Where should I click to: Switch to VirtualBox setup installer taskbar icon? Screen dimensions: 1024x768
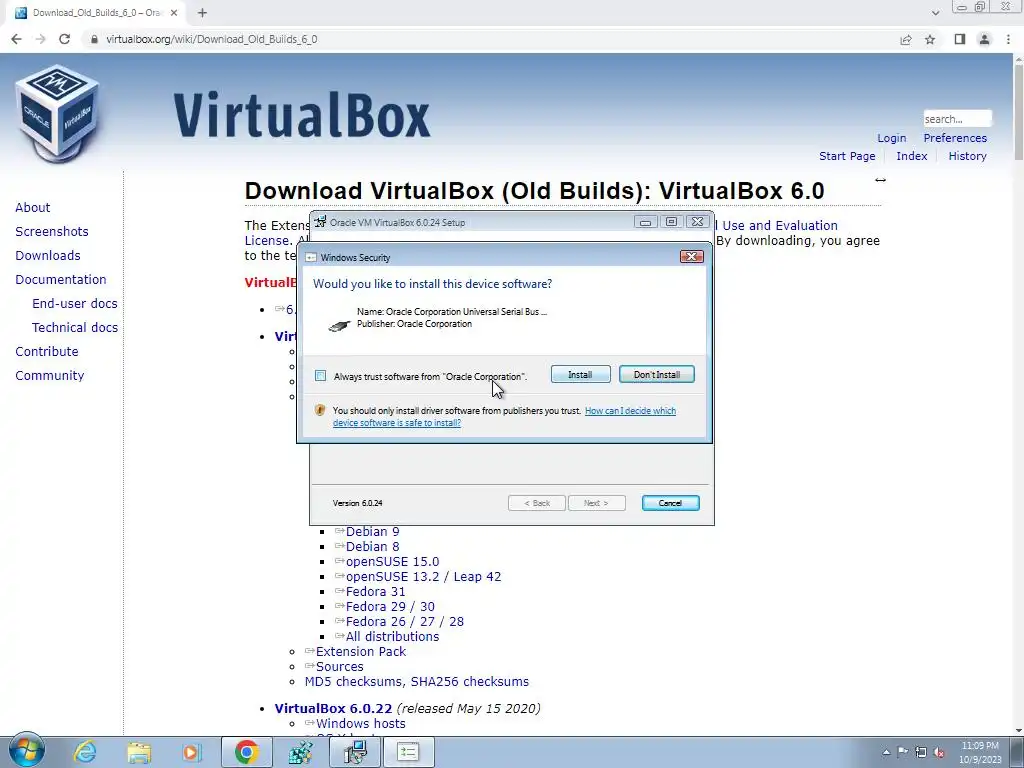[x=355, y=752]
